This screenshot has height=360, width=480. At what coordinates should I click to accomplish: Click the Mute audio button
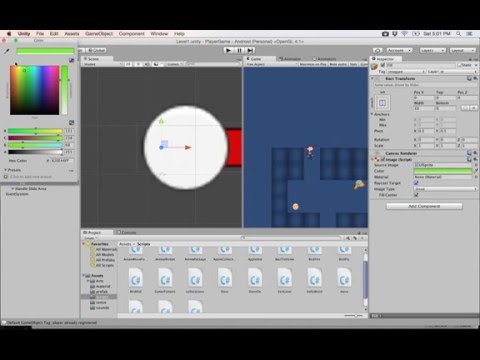(338, 64)
